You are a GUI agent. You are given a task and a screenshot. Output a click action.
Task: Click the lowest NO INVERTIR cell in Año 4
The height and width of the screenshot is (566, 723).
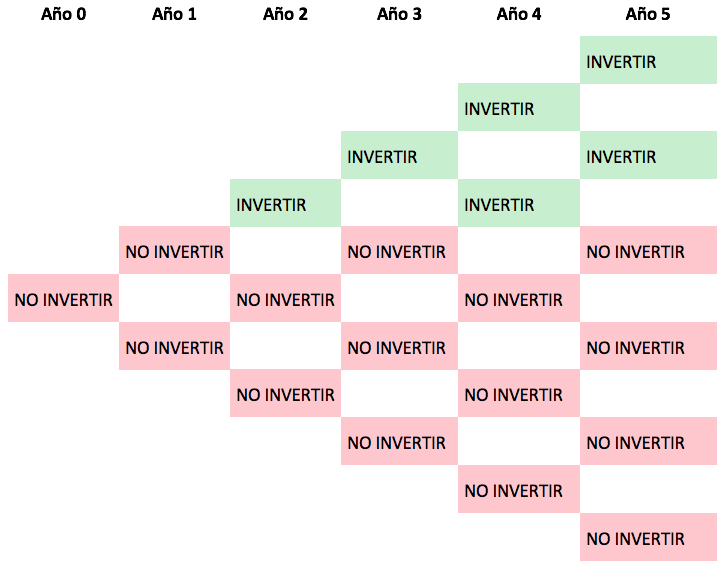tap(519, 489)
